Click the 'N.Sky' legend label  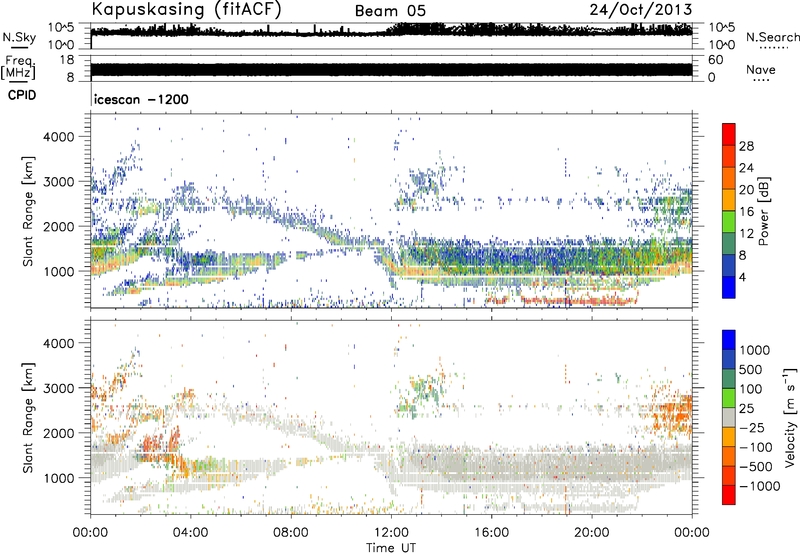pyautogui.click(x=19, y=37)
